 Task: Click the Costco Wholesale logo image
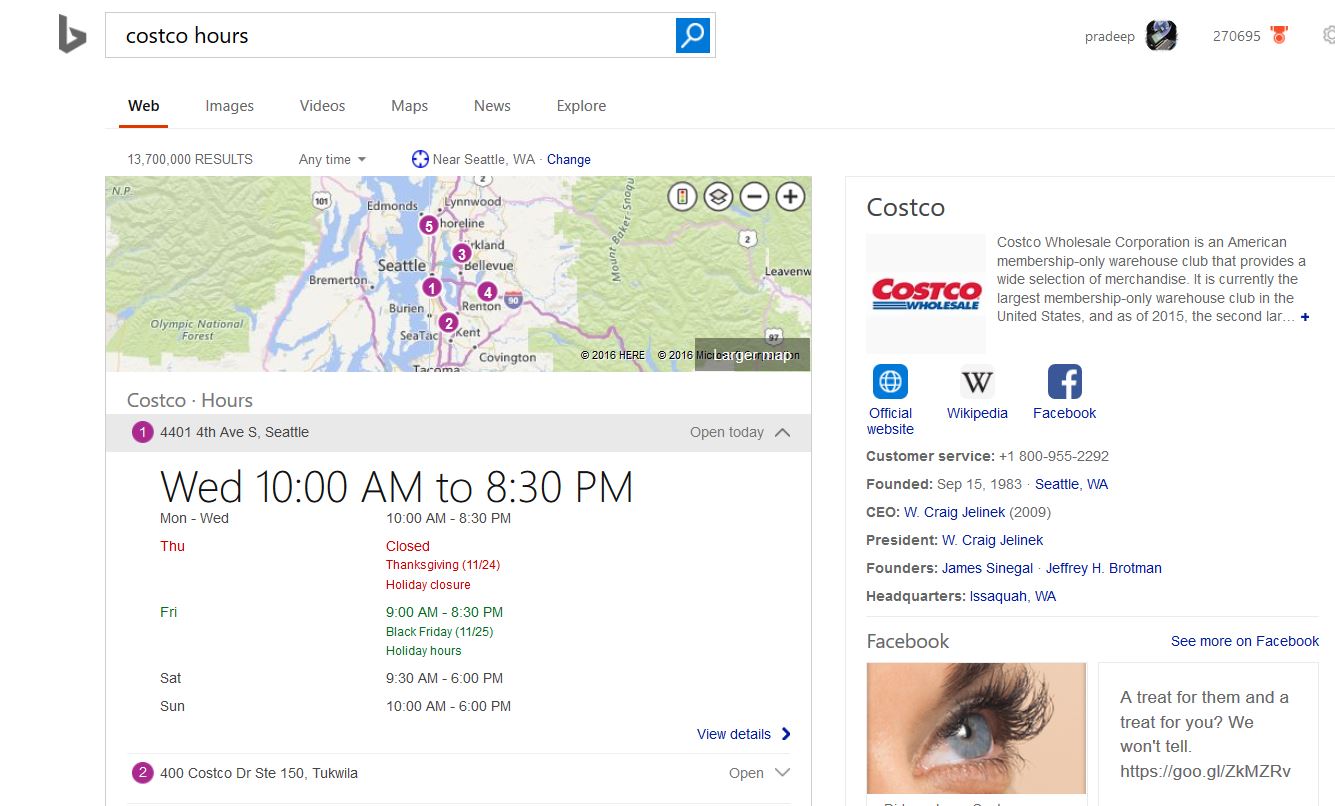click(926, 294)
